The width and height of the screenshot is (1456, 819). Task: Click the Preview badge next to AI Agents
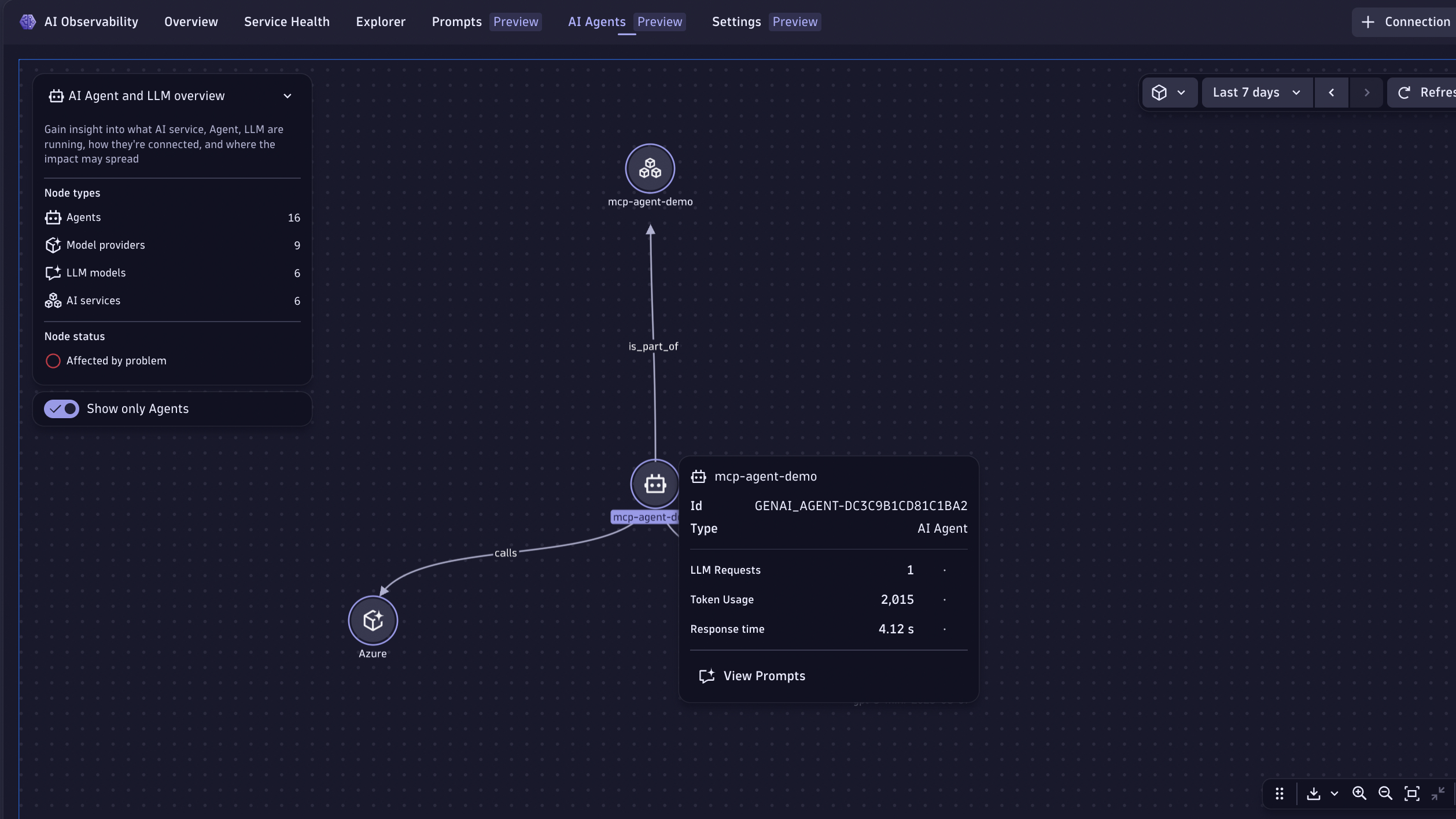[659, 22]
